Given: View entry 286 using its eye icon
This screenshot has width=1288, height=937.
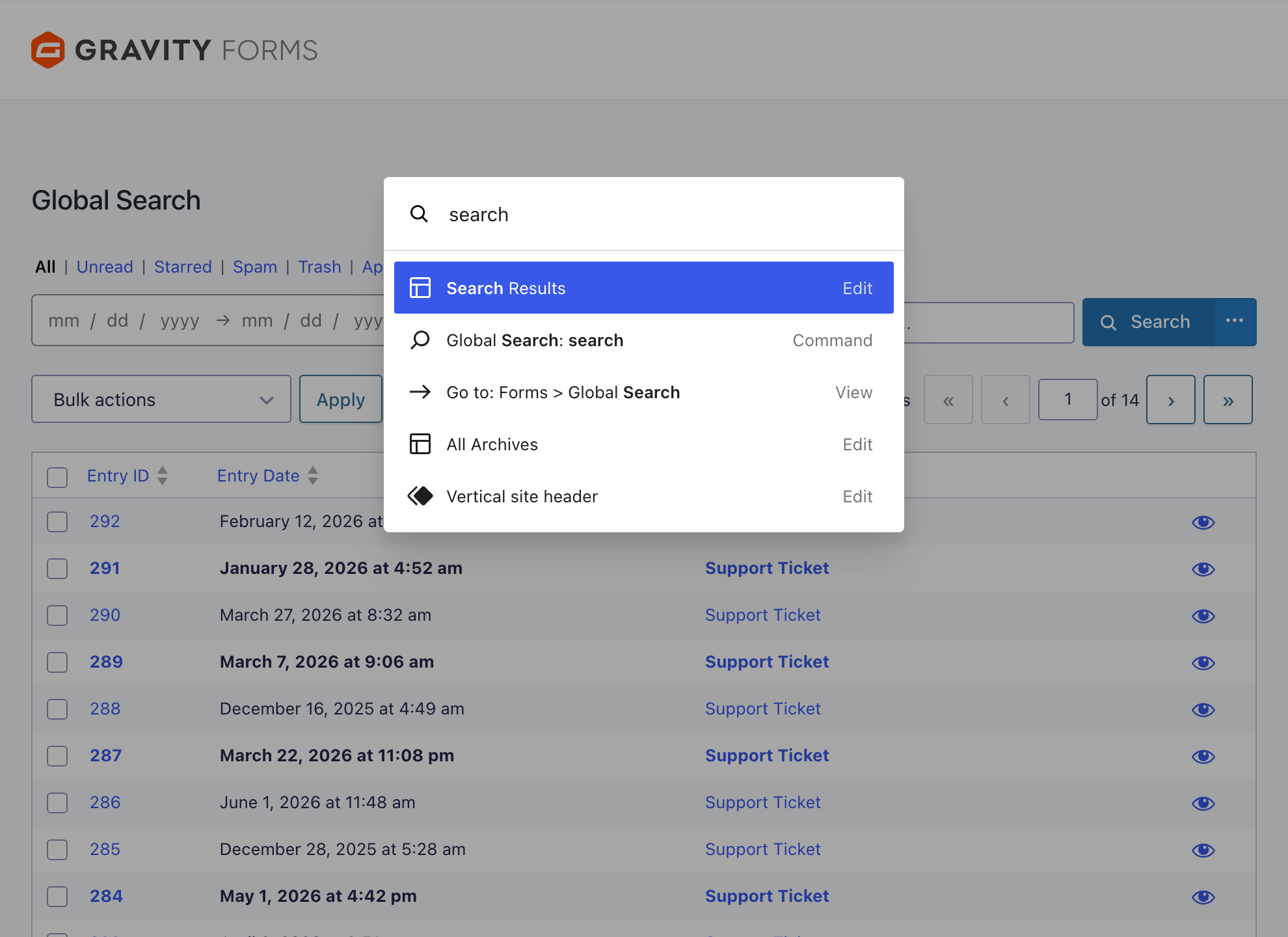Looking at the screenshot, I should (x=1203, y=803).
